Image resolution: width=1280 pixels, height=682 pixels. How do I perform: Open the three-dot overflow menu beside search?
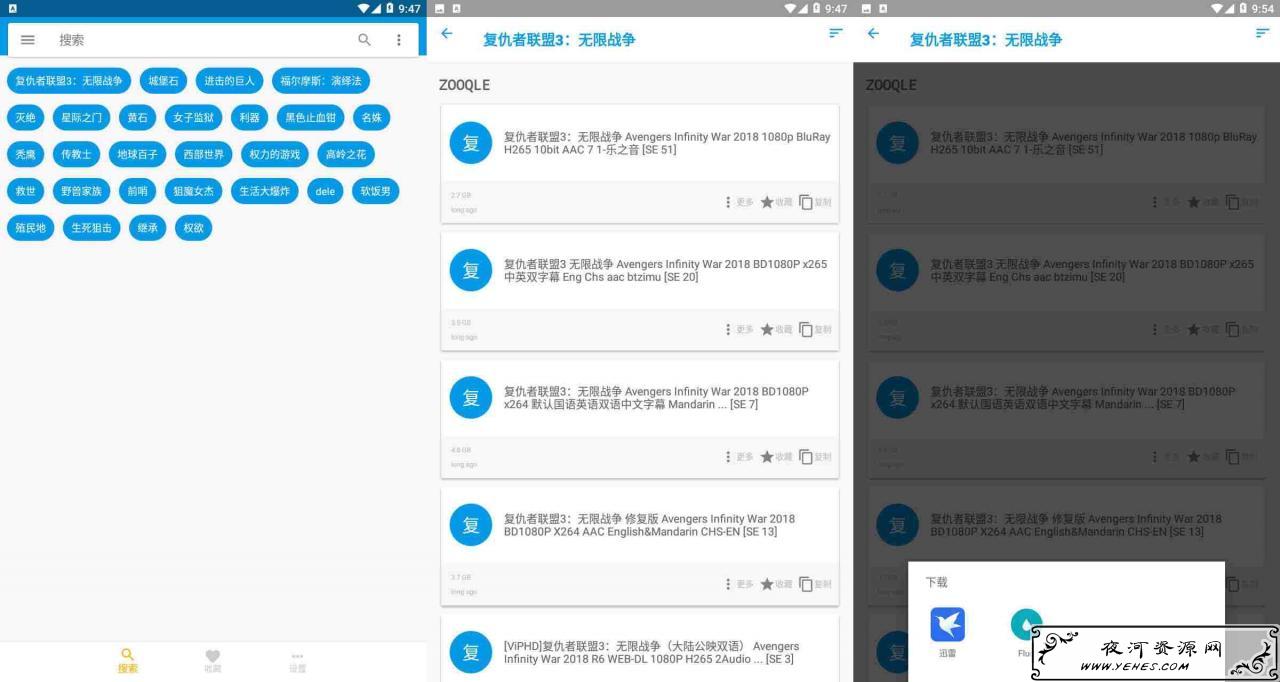click(x=399, y=40)
